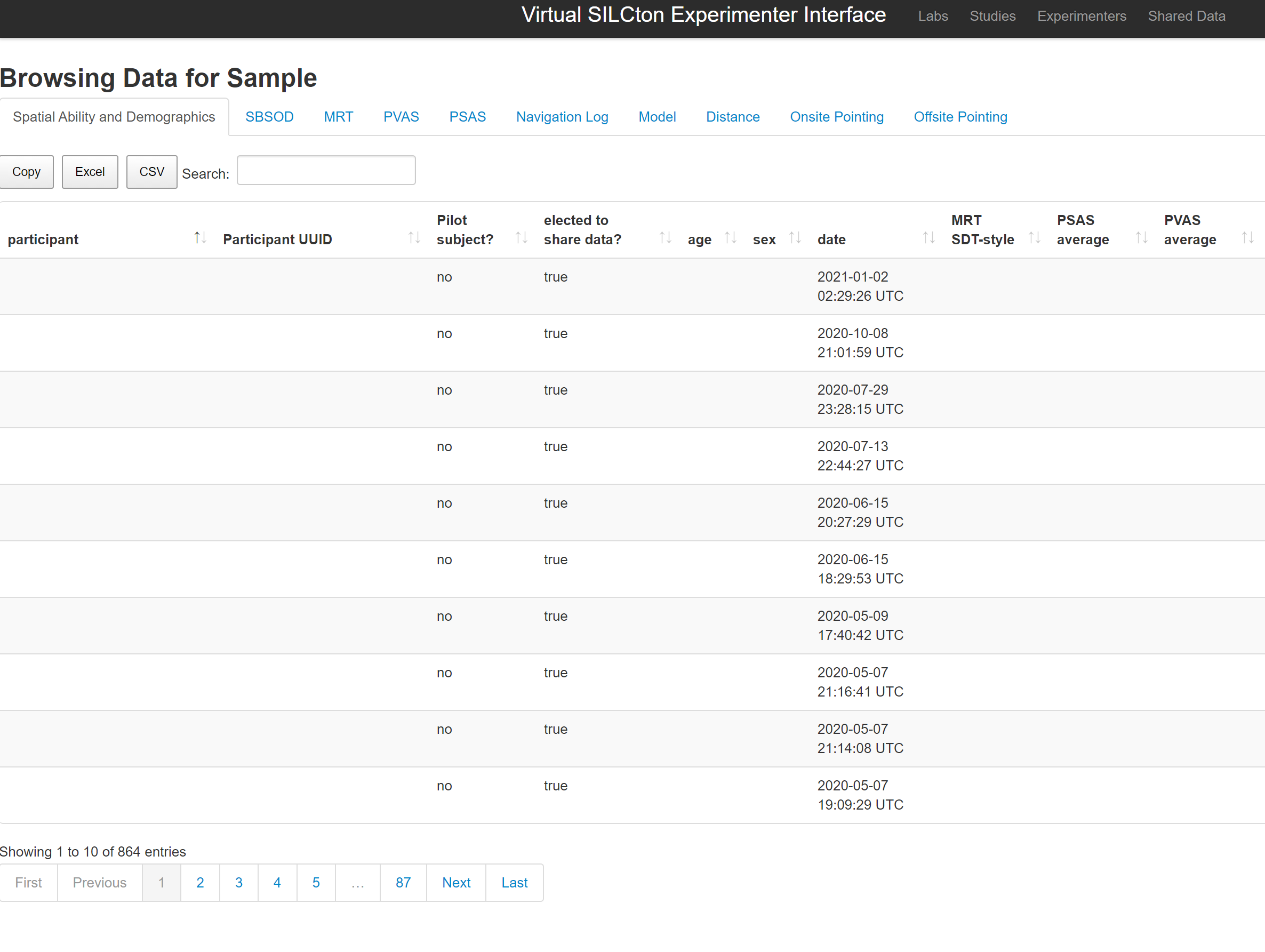The height and width of the screenshot is (952, 1265).
Task: Sort by participant column arrows
Action: (199, 237)
